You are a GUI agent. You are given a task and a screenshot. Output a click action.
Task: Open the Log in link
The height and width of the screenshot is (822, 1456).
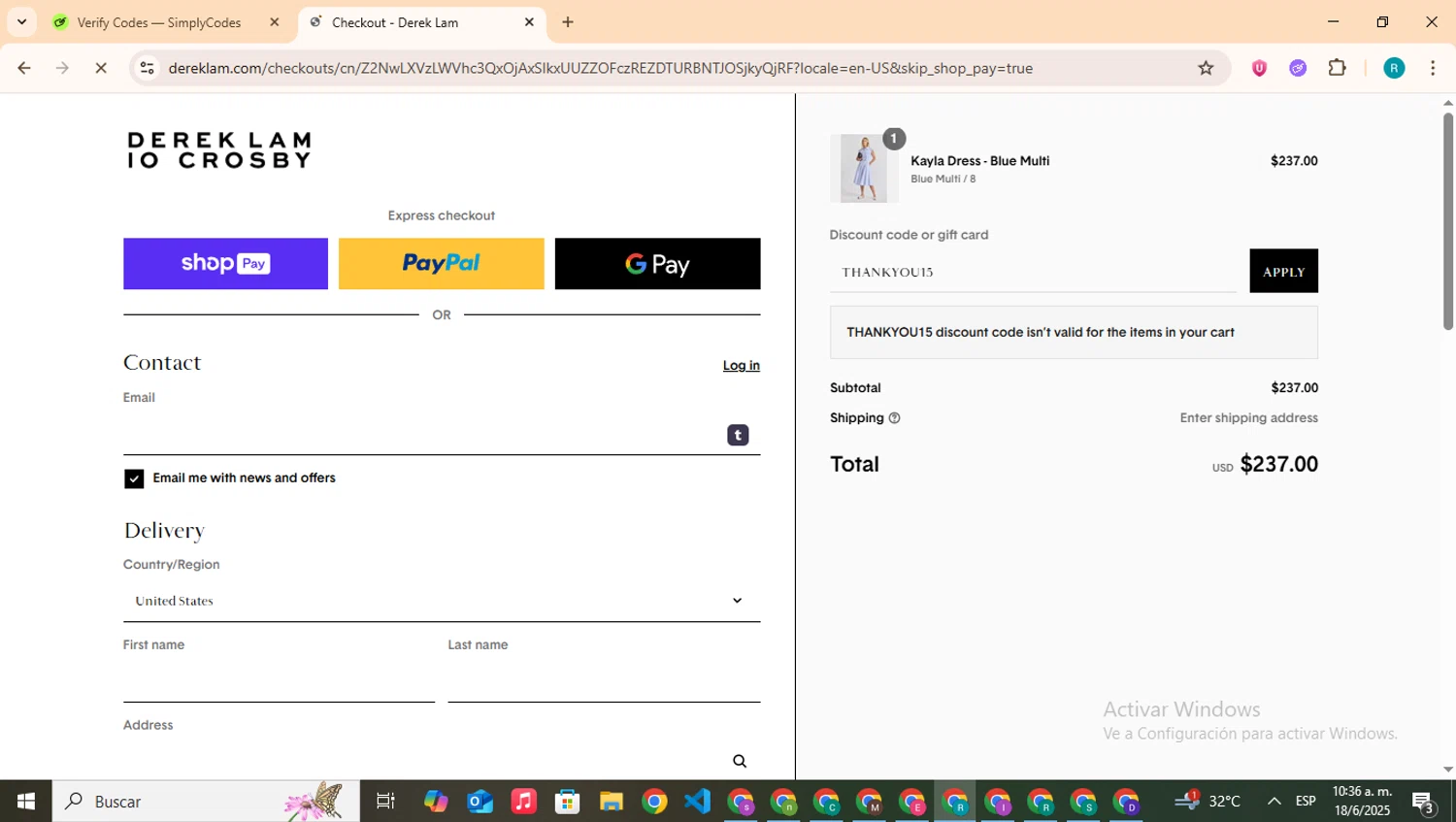(742, 366)
